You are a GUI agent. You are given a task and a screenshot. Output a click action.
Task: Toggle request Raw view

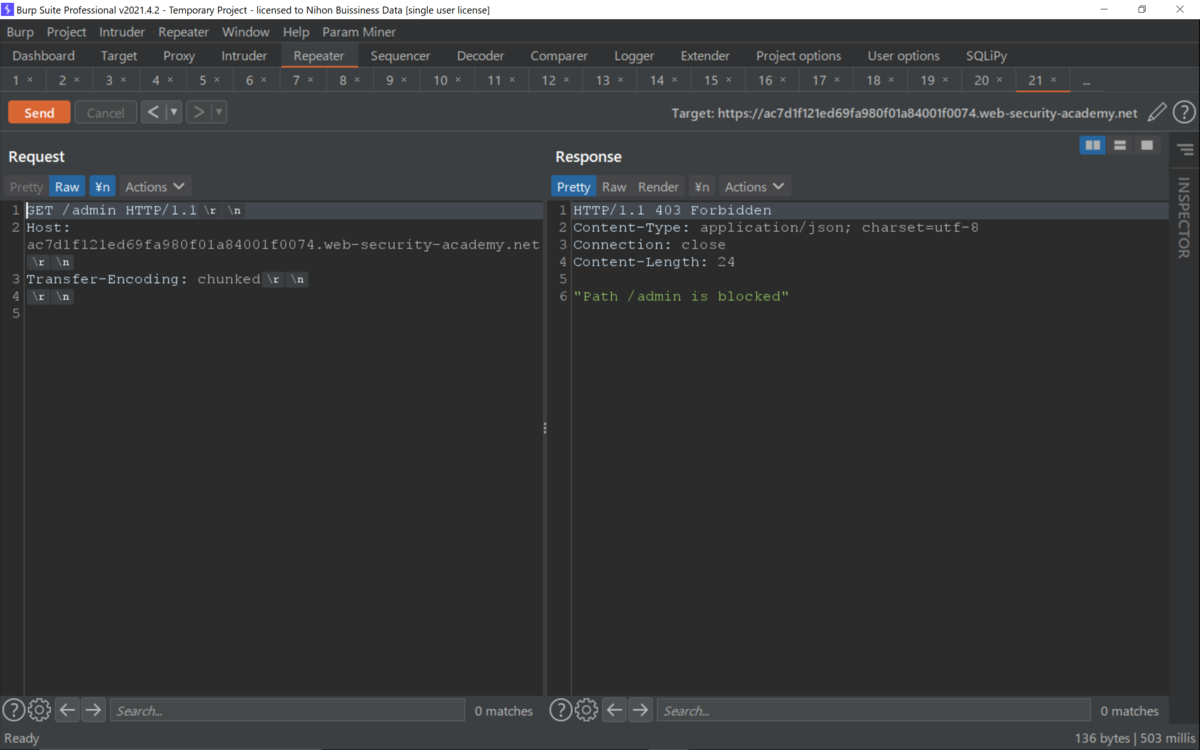pyautogui.click(x=67, y=186)
